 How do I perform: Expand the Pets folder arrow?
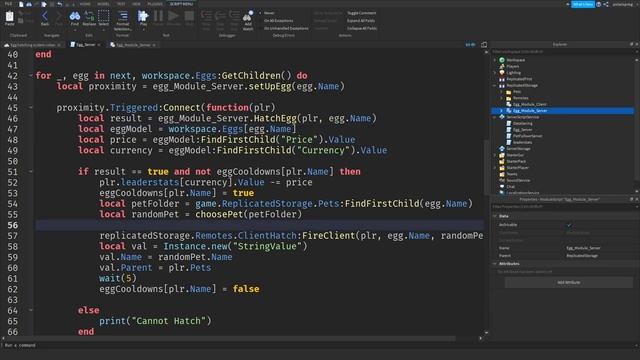pos(502,92)
